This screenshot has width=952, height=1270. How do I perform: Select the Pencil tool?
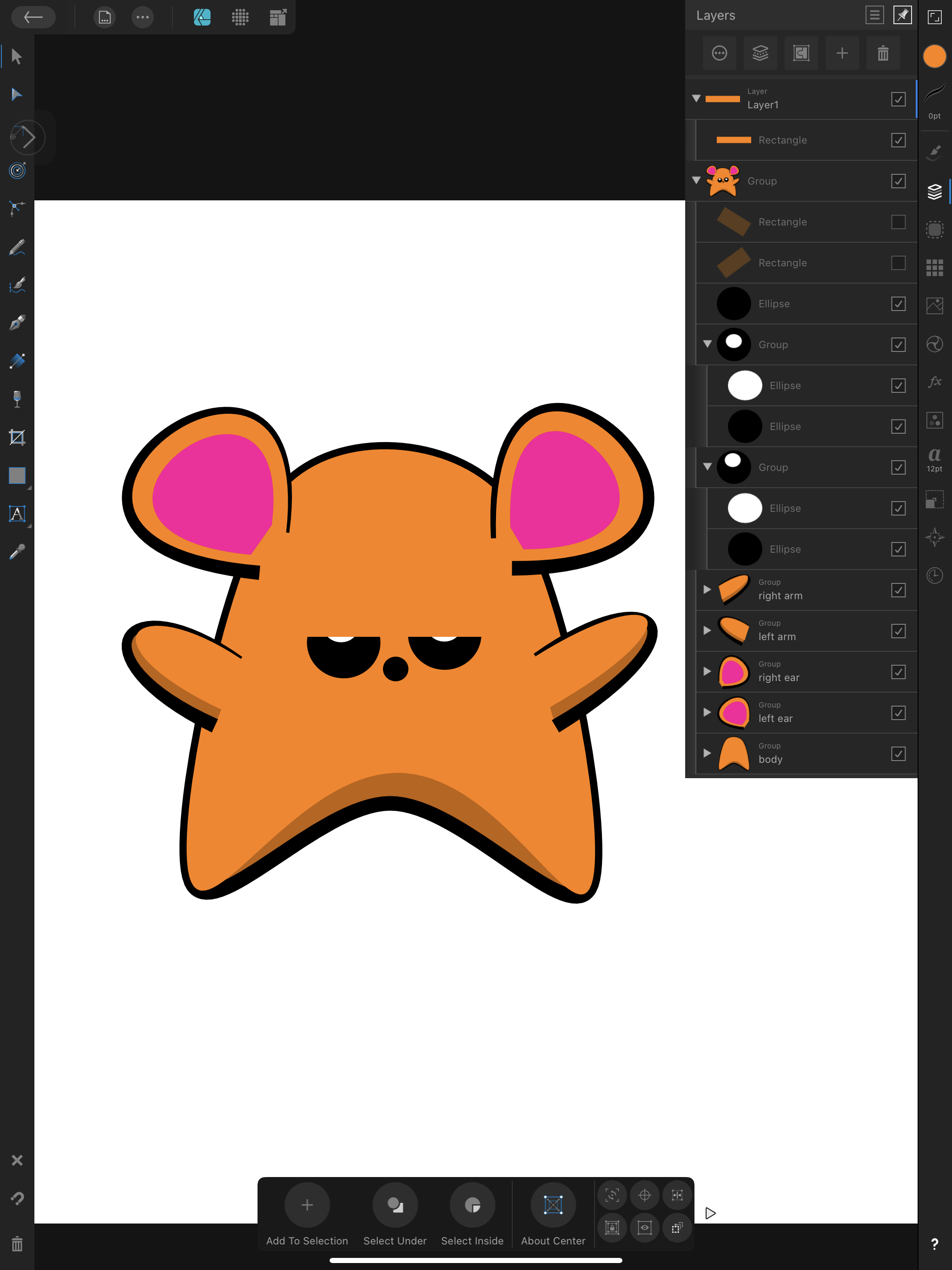click(x=17, y=247)
